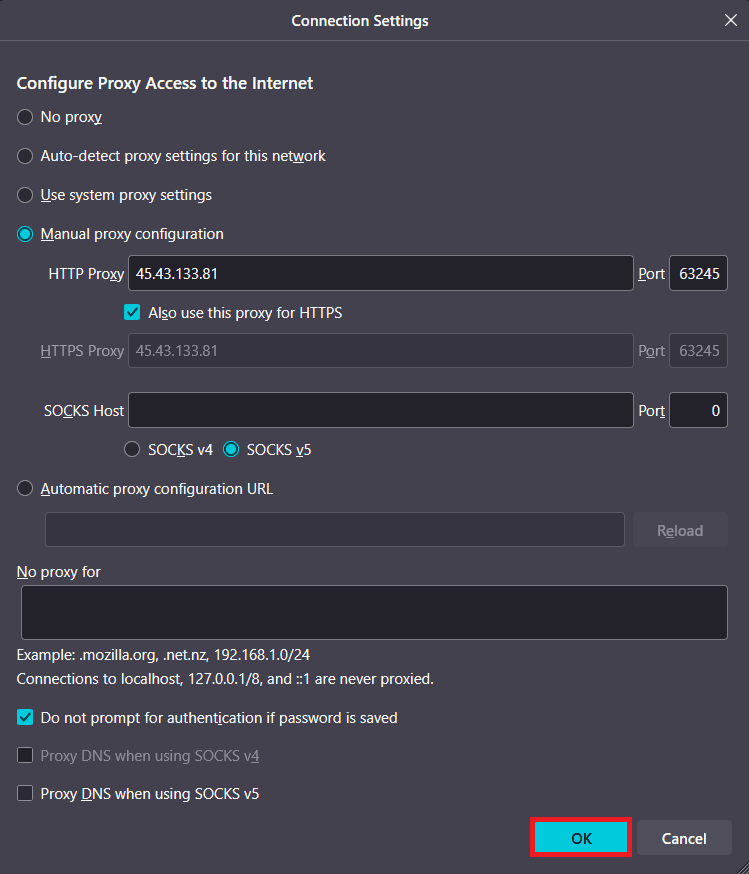The width and height of the screenshot is (749, 874).
Task: Enable Proxy DNS when using SOCKS v5
Action: (24, 793)
